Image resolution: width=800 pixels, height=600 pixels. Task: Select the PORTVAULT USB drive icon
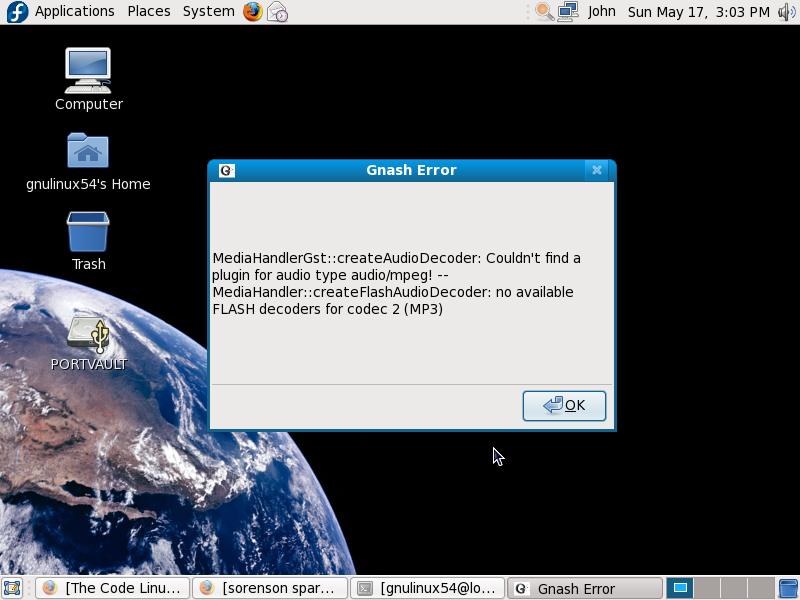pos(89,343)
